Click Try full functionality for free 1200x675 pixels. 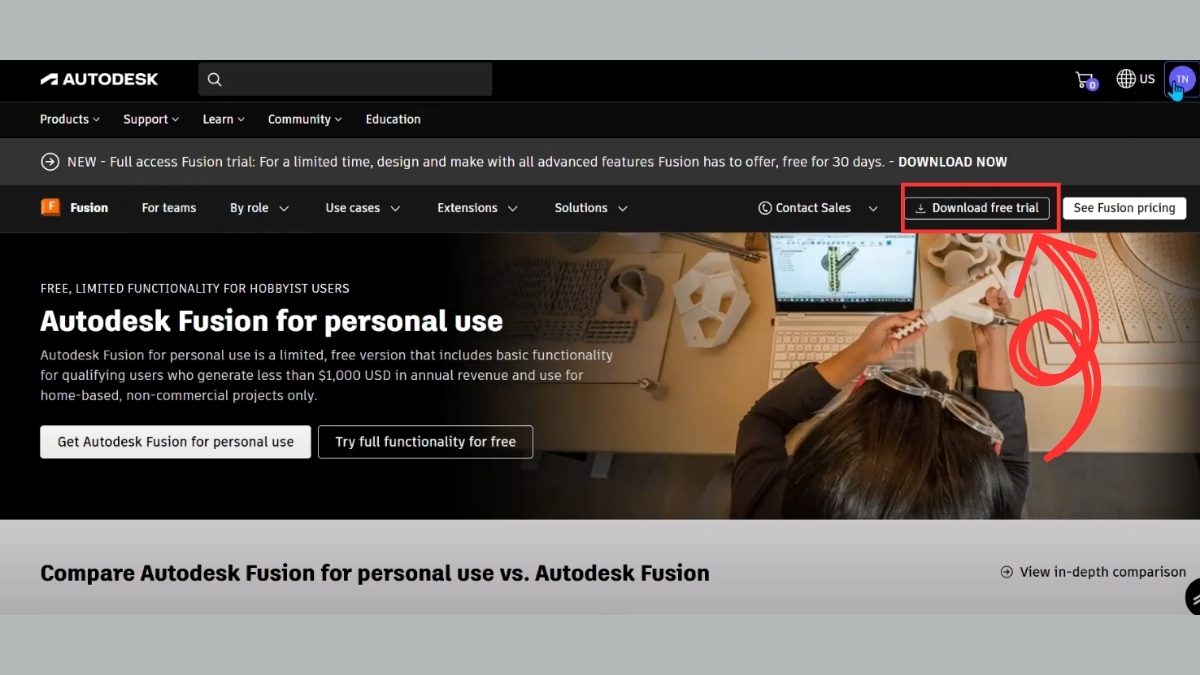pos(425,441)
